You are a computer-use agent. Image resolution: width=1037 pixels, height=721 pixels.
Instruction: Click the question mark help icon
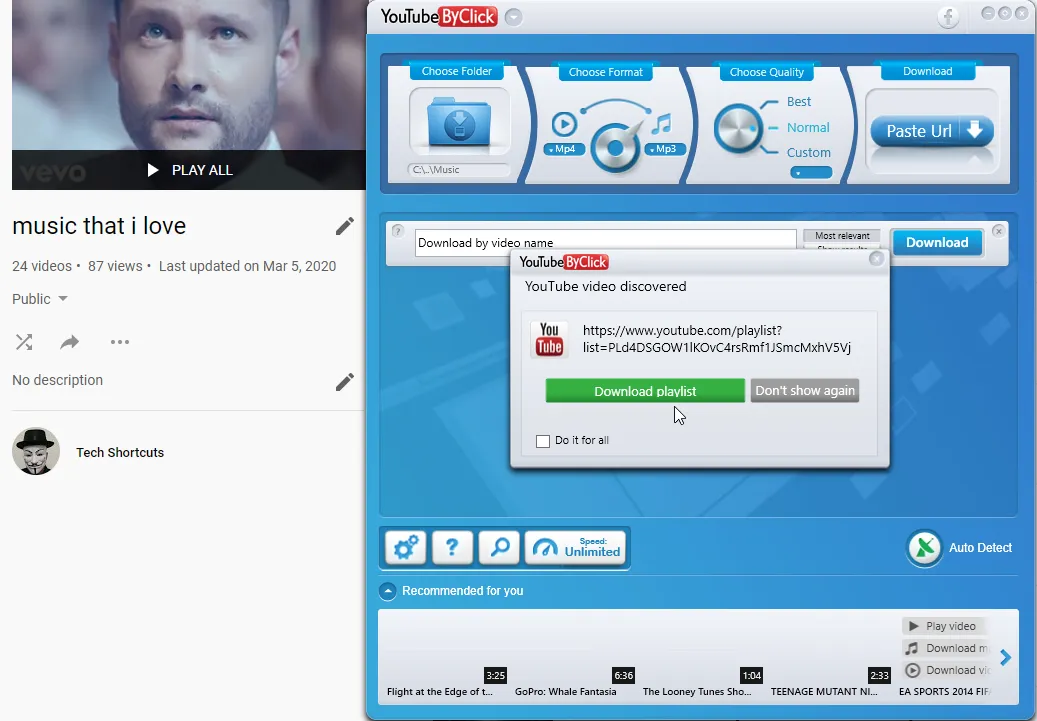(452, 548)
